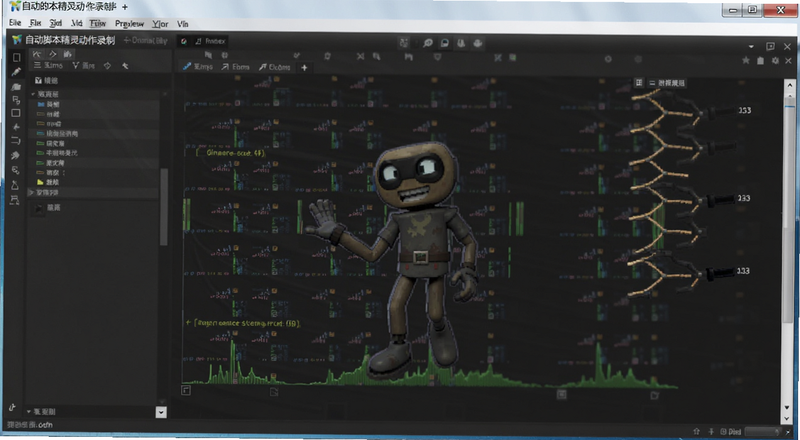Click the magnifier speech-bubble icon in top toolbar
The image size is (800, 440).
click(x=428, y=43)
